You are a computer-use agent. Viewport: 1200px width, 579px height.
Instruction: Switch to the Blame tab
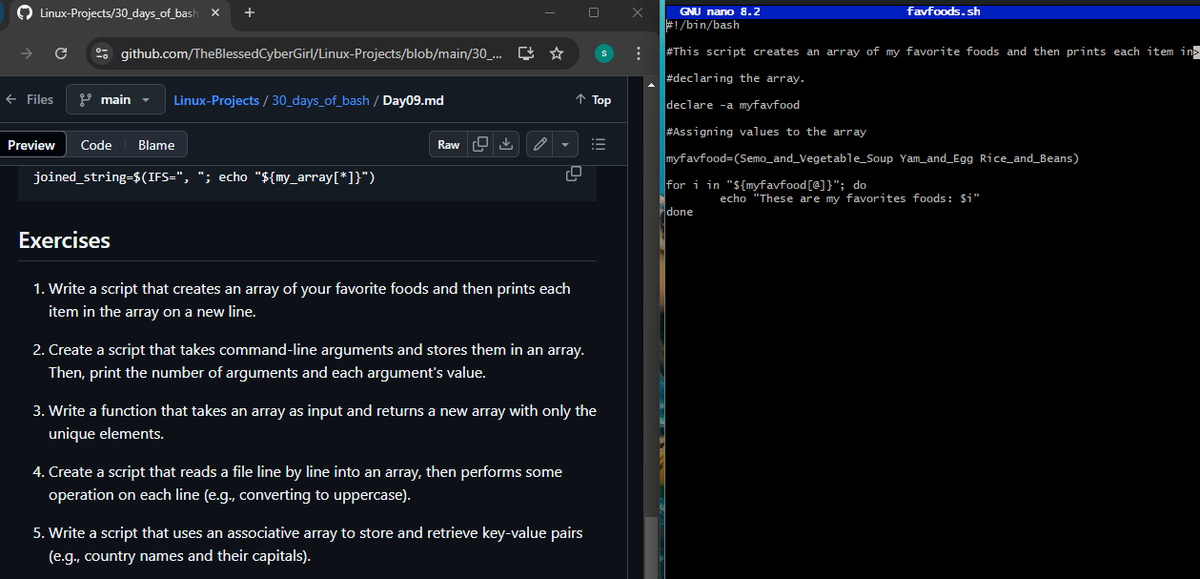point(155,144)
